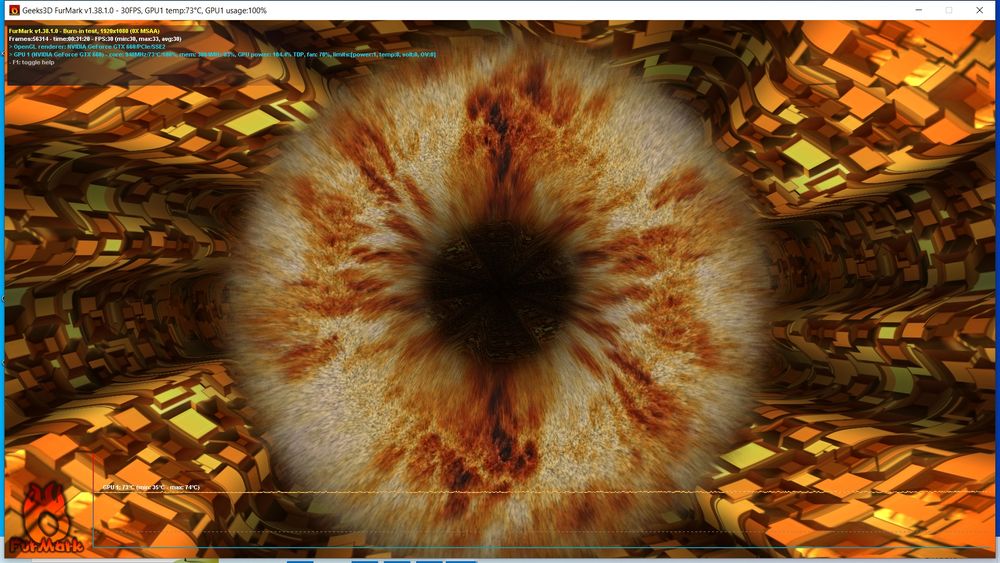
Task: Click the 'GPU 1: 73°C' temperature graph label
Action: click(x=151, y=487)
